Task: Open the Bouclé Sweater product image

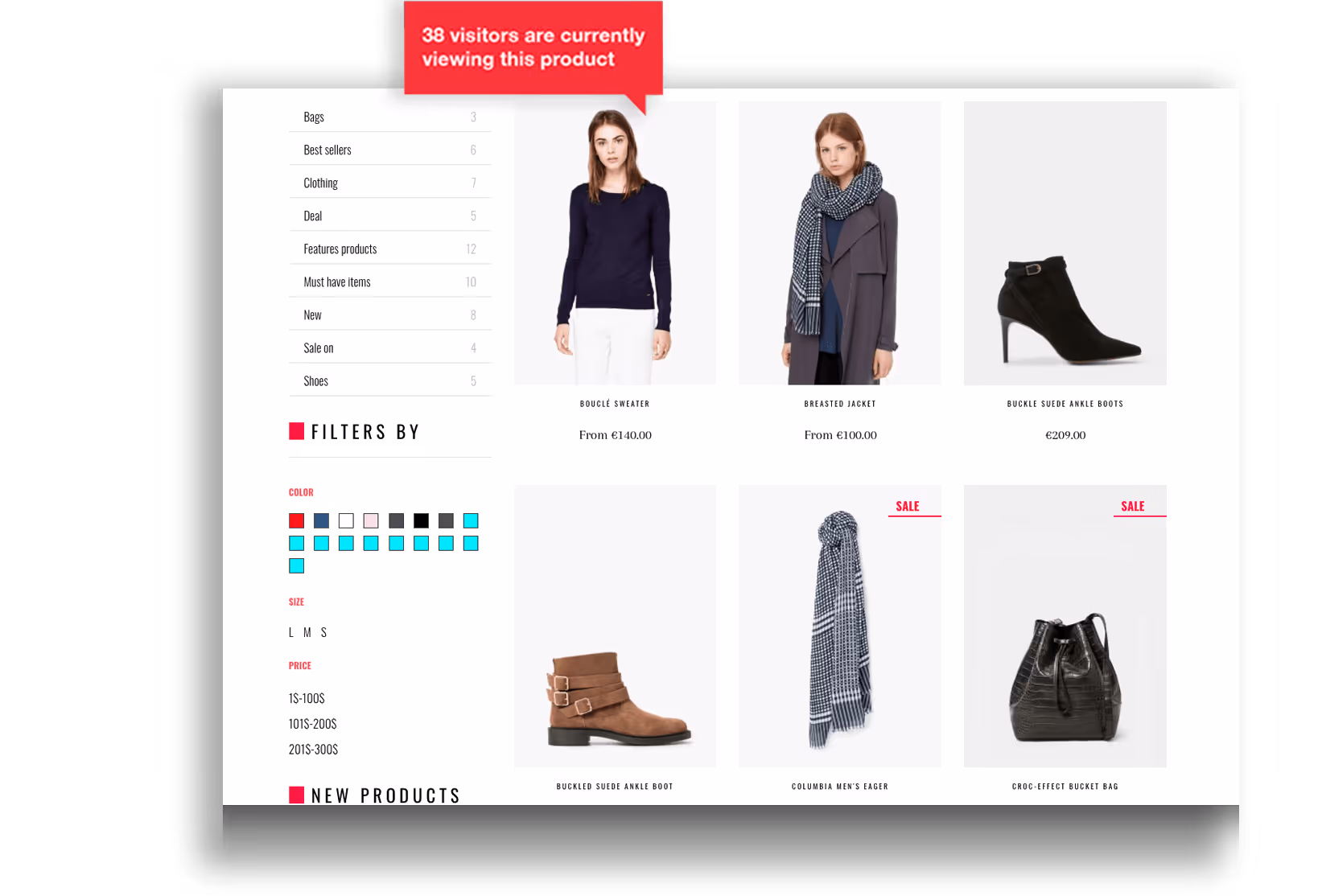Action: tap(615, 243)
